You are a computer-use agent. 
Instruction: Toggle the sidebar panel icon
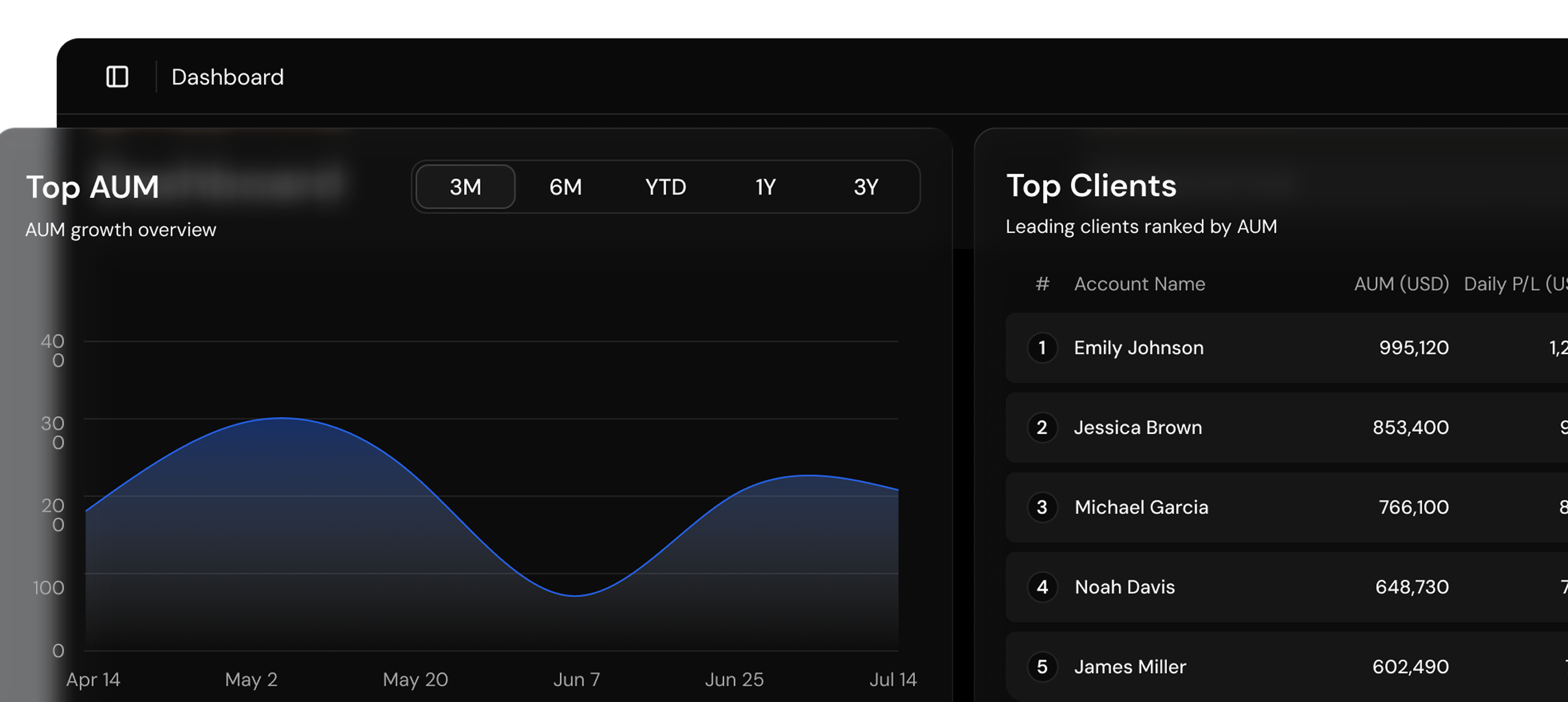tap(117, 77)
